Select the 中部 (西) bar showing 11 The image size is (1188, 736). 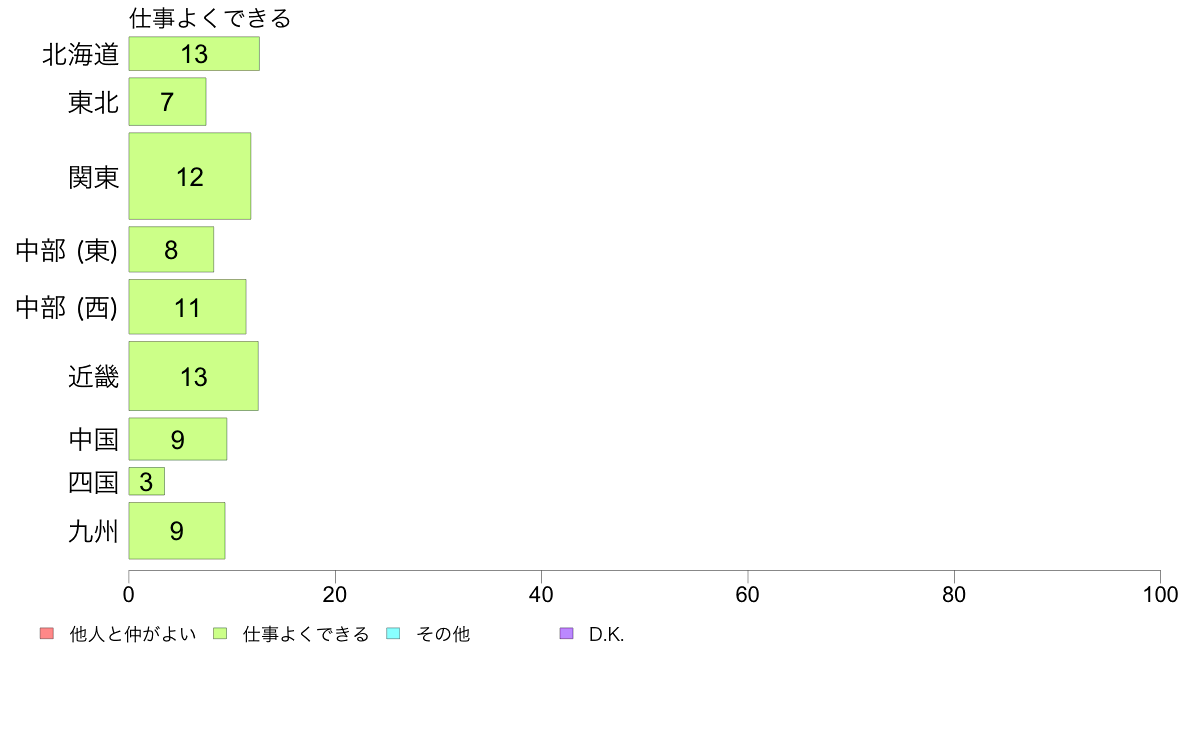187,307
